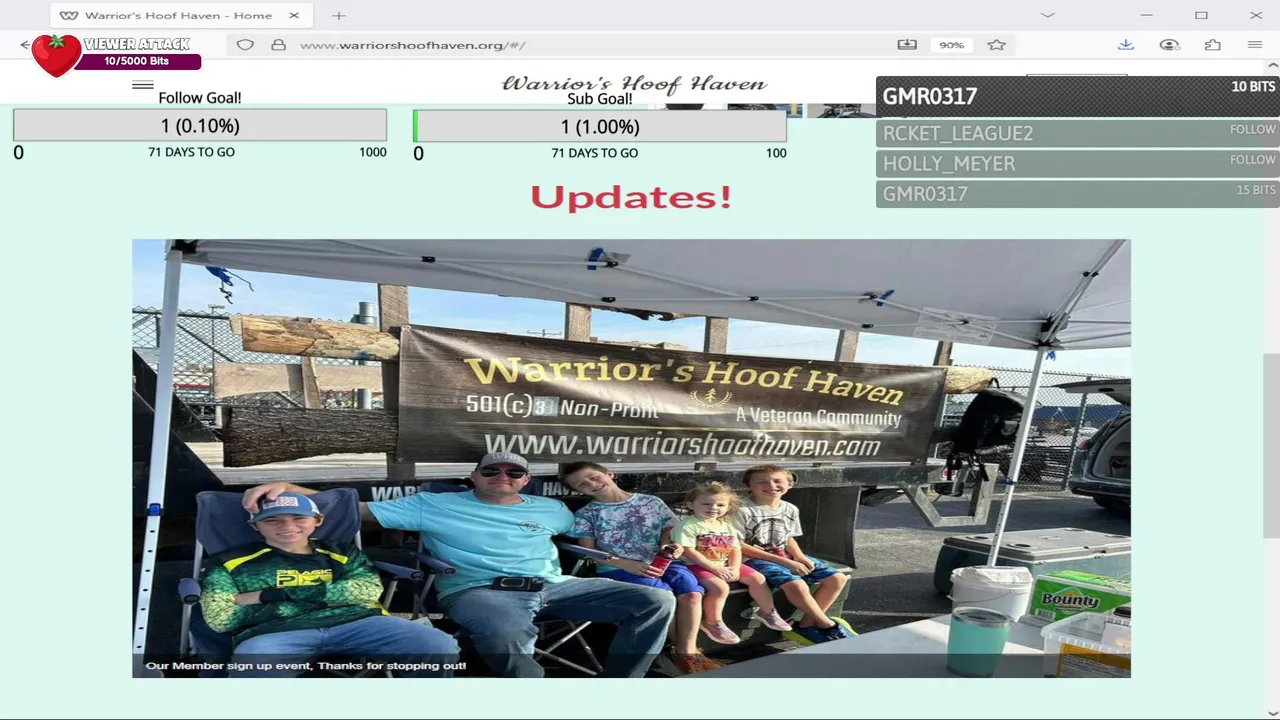
Task: Click the member sign up event photo
Action: [x=631, y=458]
